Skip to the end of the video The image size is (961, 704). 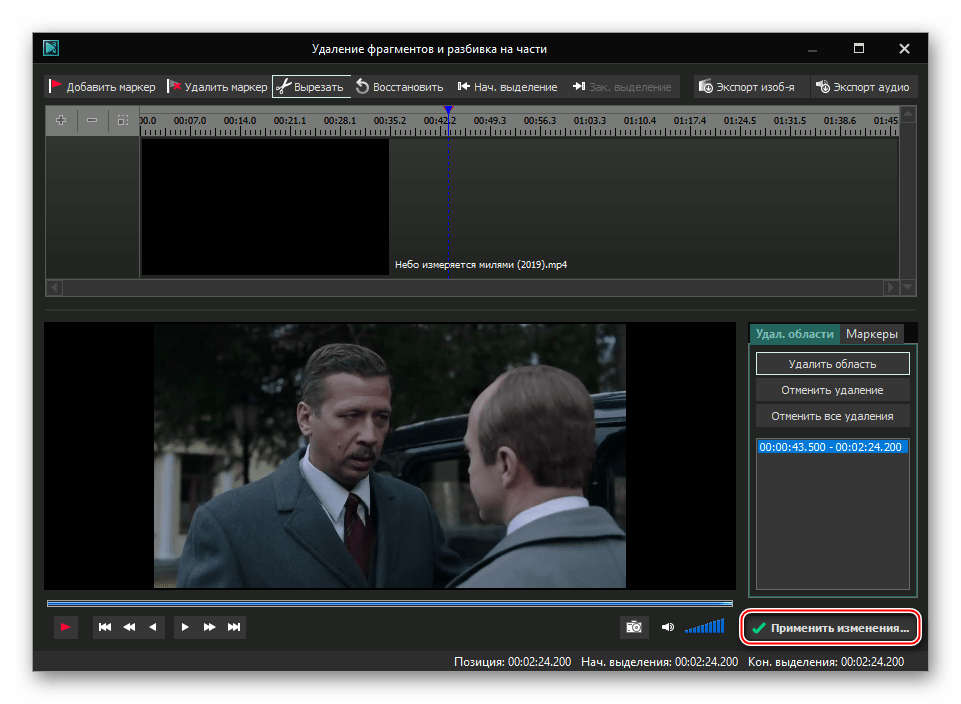click(234, 627)
